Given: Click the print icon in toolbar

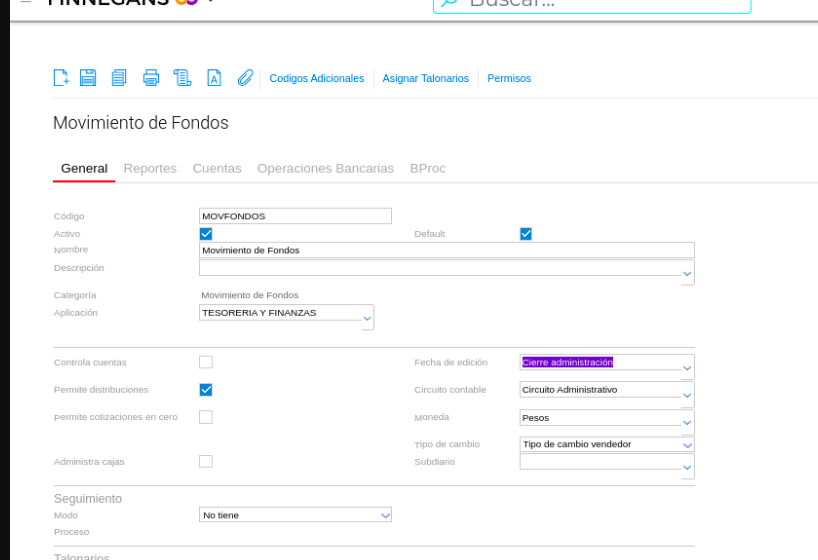Looking at the screenshot, I should [151, 78].
